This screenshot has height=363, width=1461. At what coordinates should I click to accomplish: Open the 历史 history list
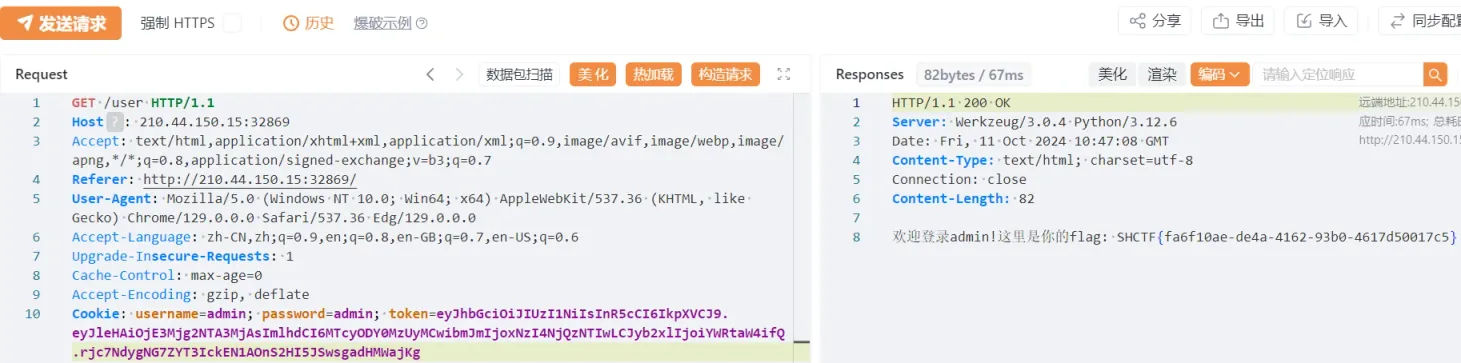click(x=309, y=23)
